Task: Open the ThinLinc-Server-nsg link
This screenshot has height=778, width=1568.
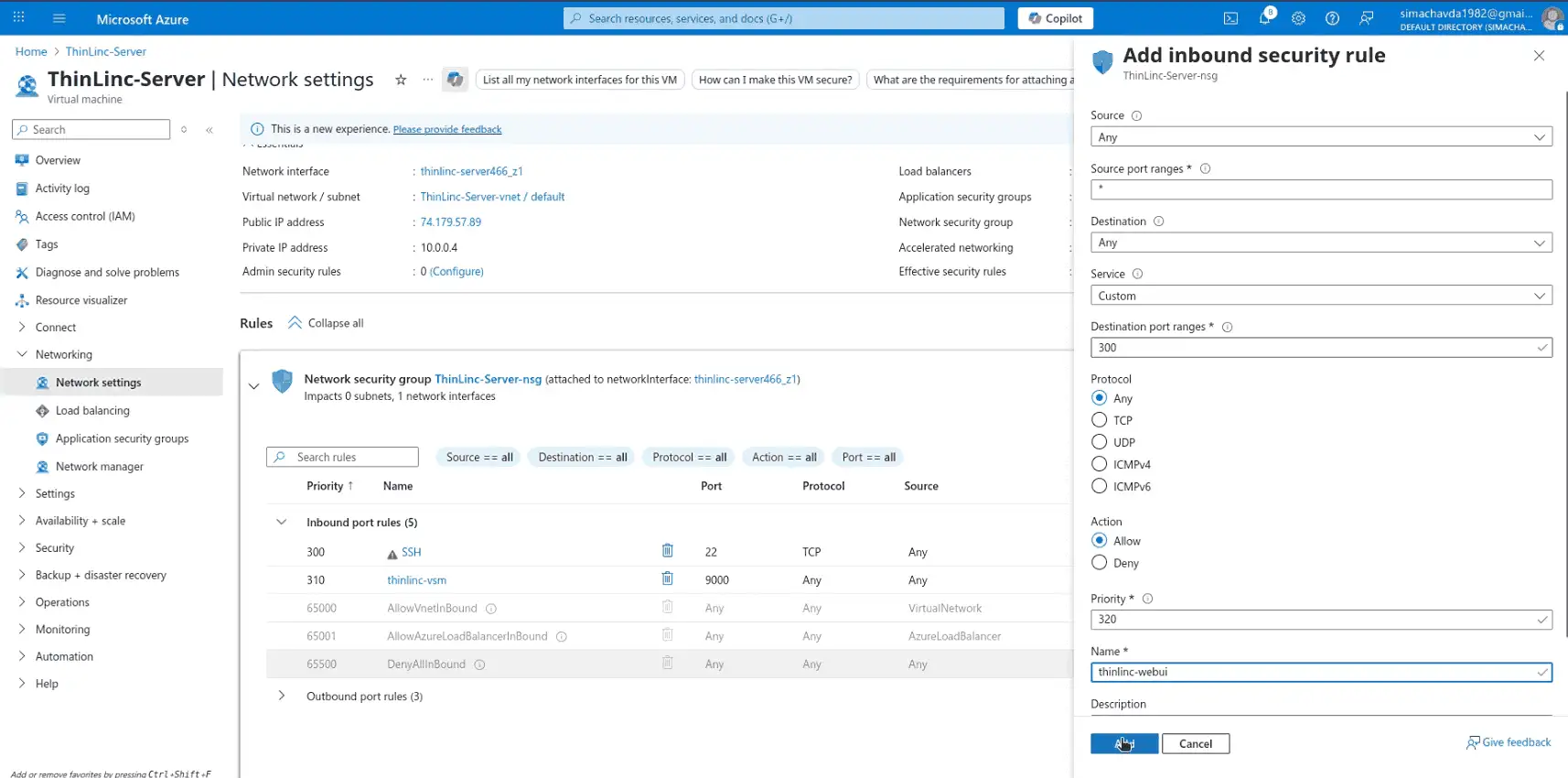Action: (488, 379)
